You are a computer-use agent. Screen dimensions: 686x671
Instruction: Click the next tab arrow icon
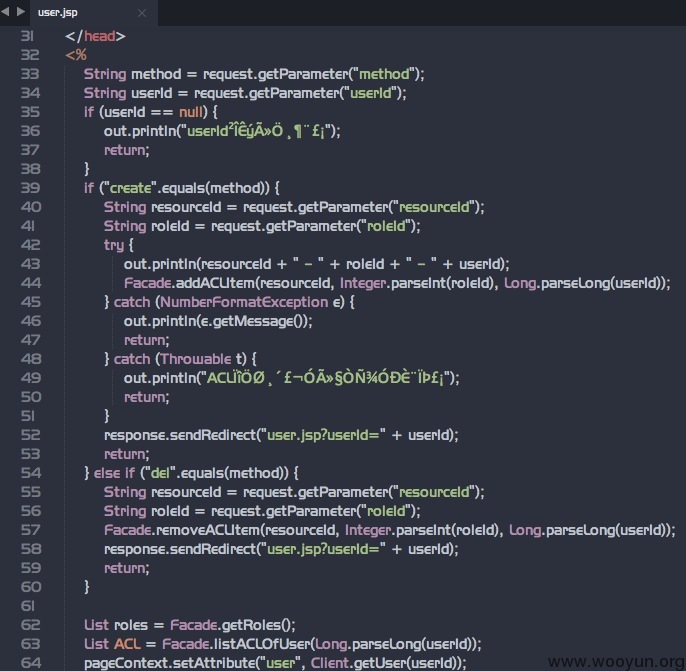[21, 11]
